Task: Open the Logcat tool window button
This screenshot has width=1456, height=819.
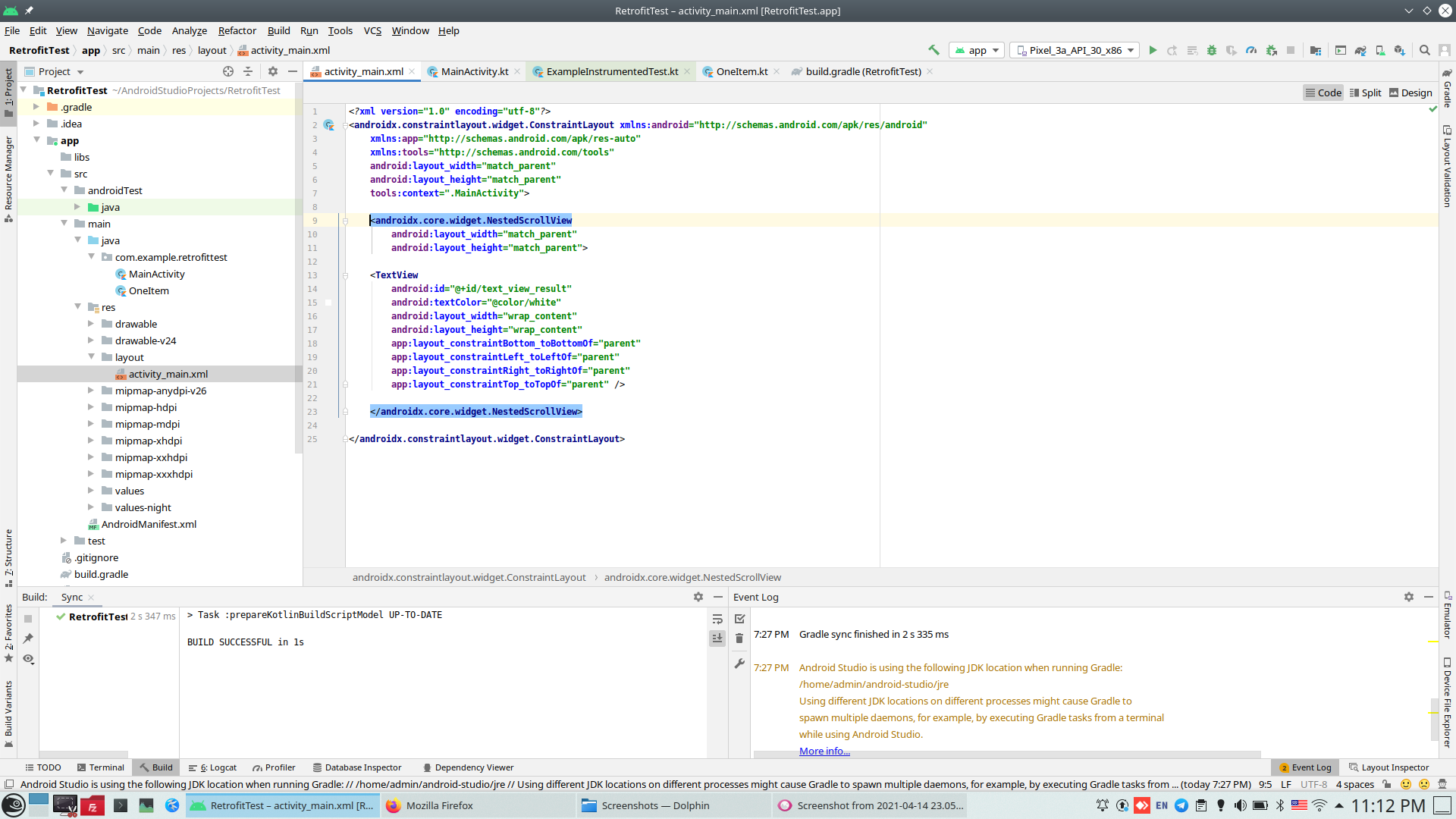Action: pos(213,767)
